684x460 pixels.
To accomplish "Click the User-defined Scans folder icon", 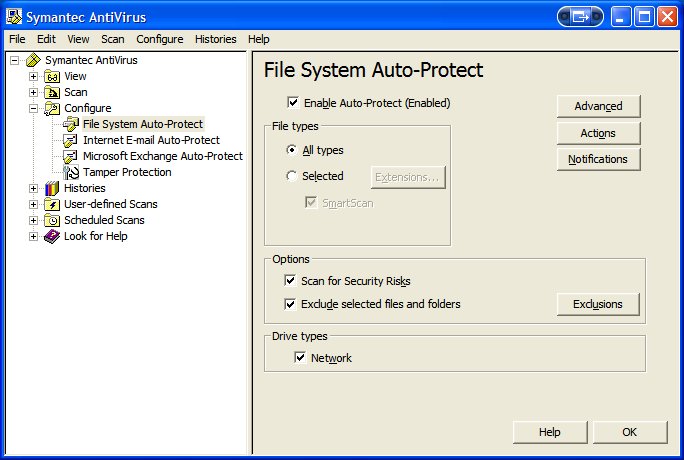I will click(52, 204).
